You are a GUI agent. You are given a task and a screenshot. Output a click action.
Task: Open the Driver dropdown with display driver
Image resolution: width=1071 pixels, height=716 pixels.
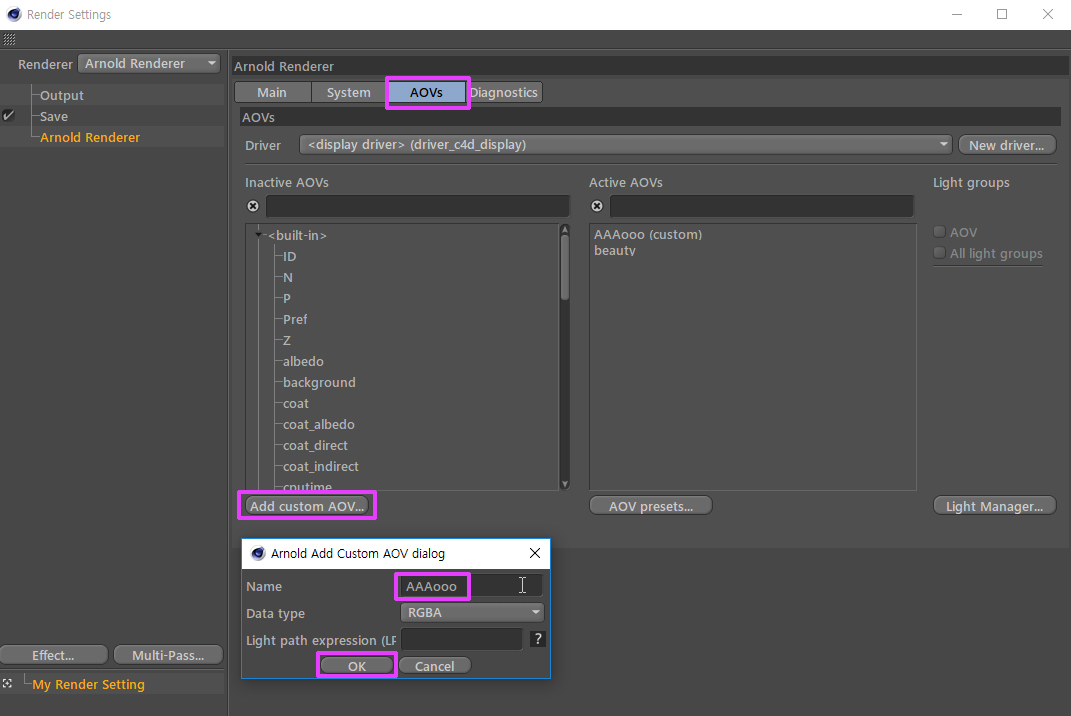point(626,145)
